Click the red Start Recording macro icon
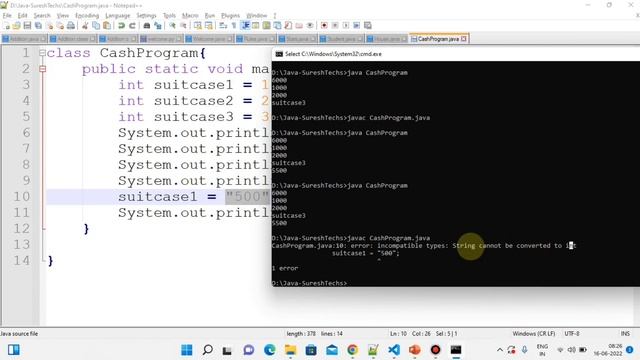640x360 pixels. [x=324, y=25]
